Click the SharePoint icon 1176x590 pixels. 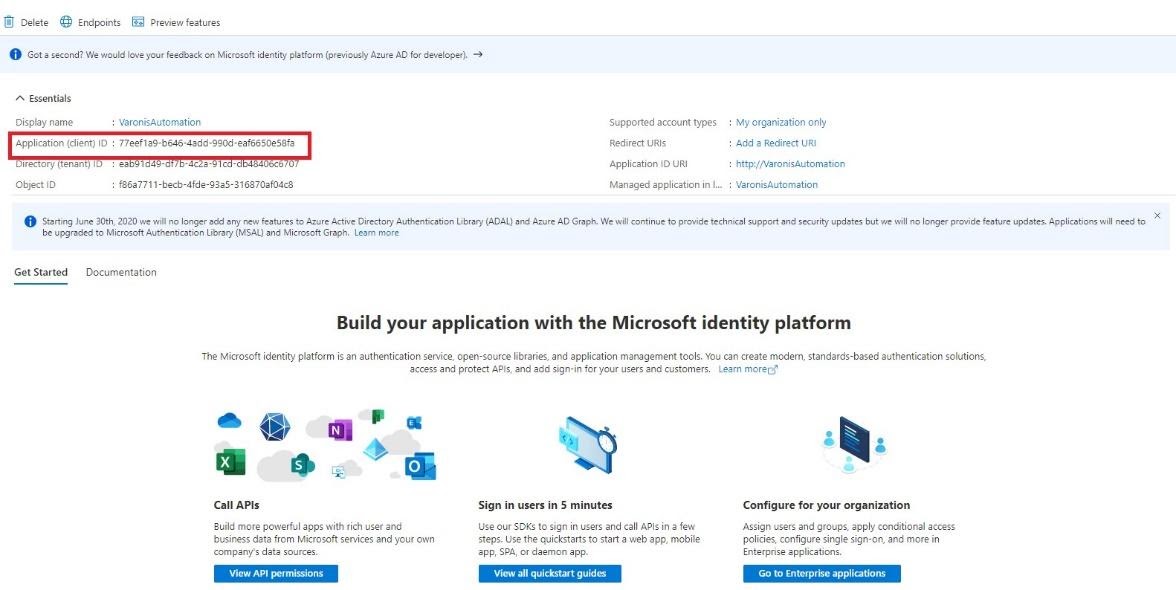tap(302, 464)
